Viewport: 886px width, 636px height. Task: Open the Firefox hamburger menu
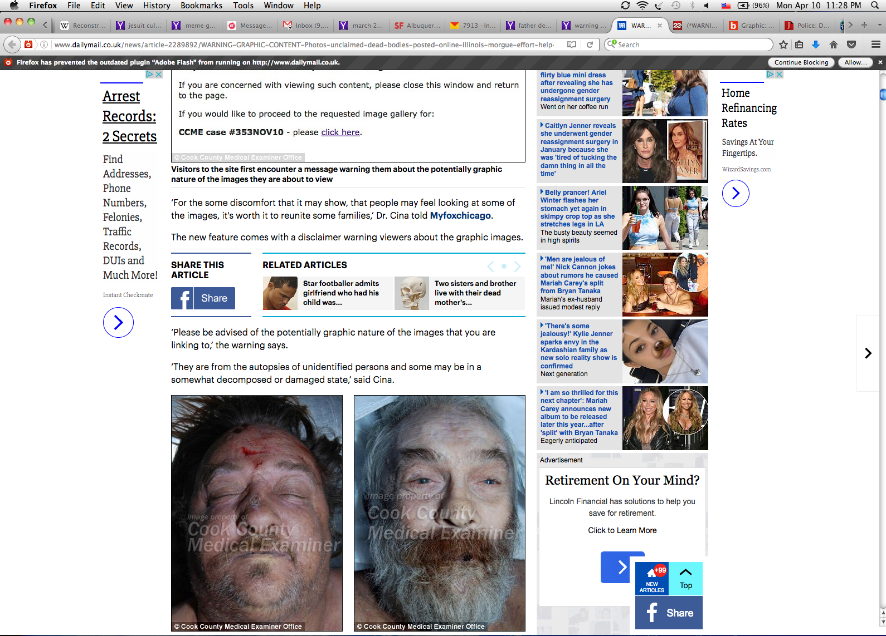coord(875,45)
